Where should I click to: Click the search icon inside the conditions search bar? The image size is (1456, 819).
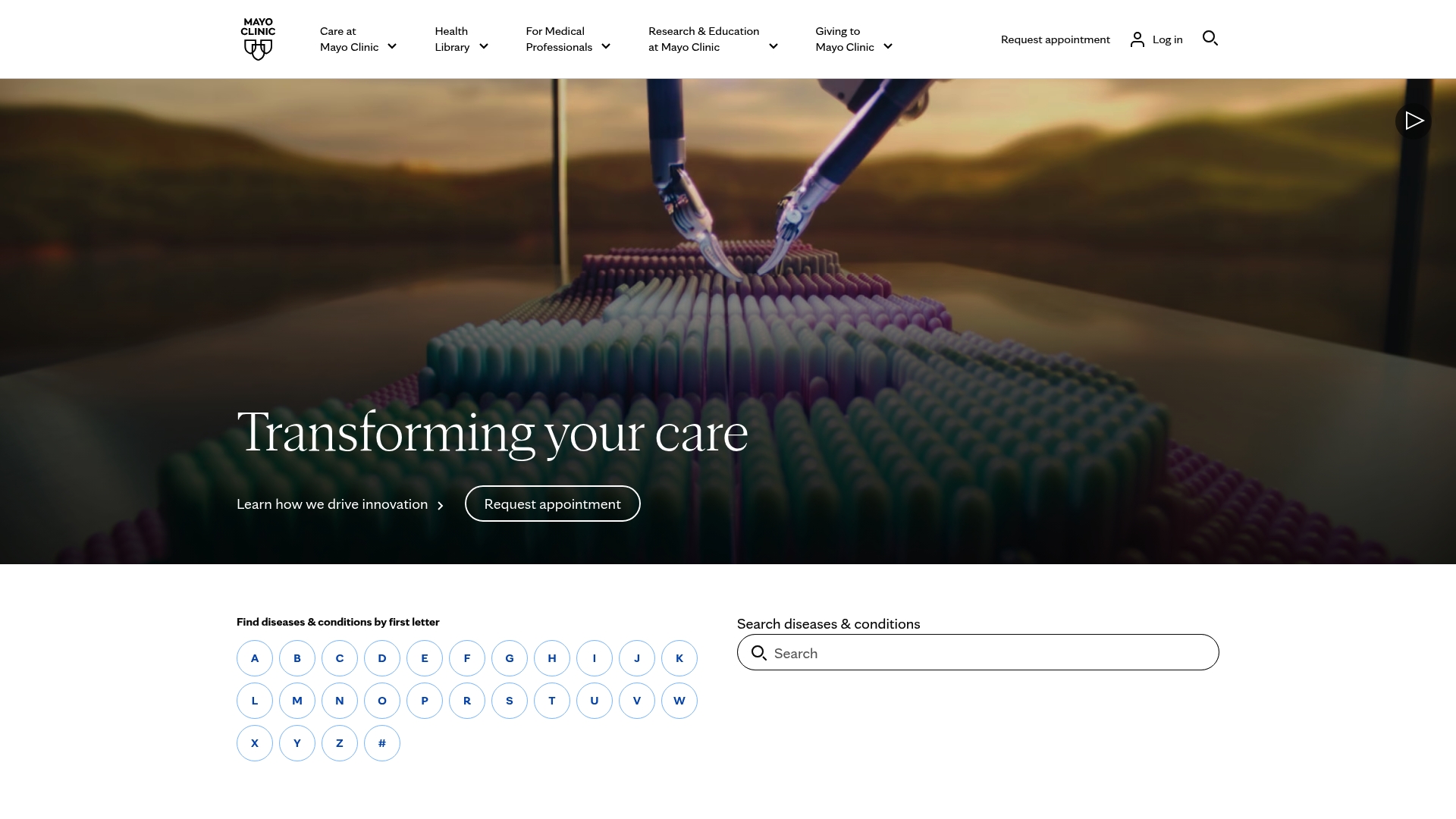pyautogui.click(x=760, y=653)
